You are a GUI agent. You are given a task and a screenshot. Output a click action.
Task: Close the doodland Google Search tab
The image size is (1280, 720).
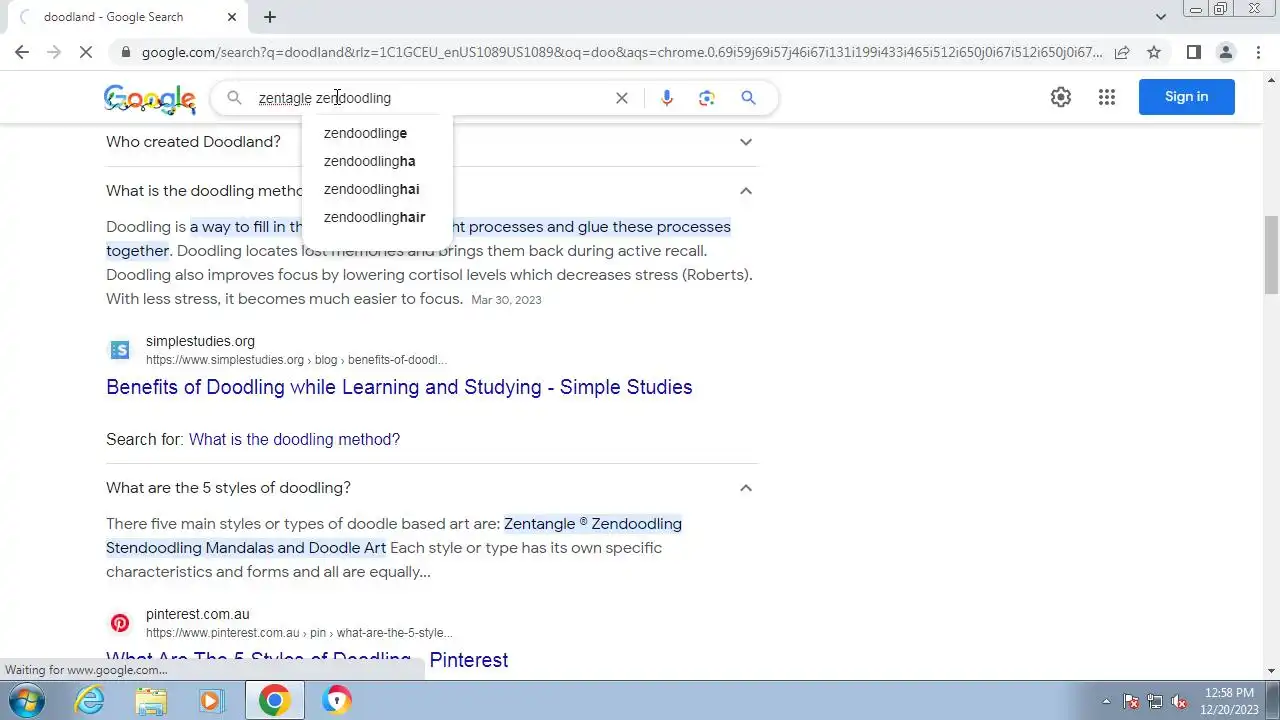click(232, 17)
